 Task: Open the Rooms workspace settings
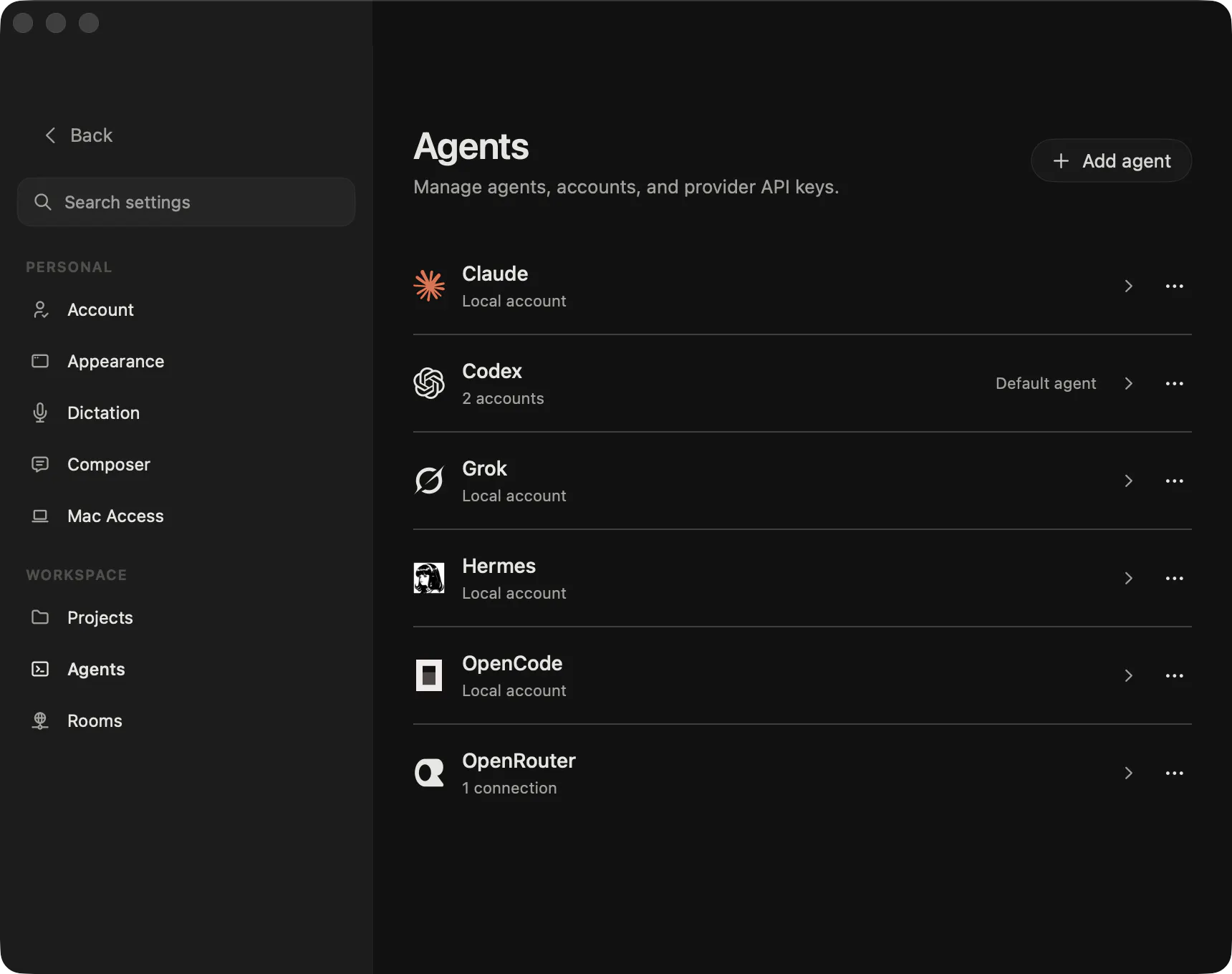(186, 720)
